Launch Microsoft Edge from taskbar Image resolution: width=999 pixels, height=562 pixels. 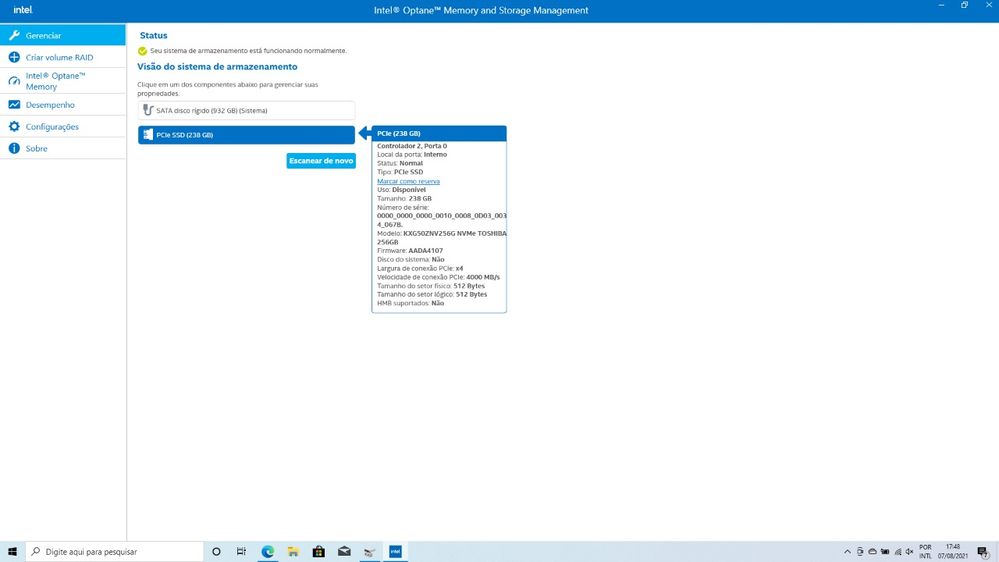click(268, 551)
